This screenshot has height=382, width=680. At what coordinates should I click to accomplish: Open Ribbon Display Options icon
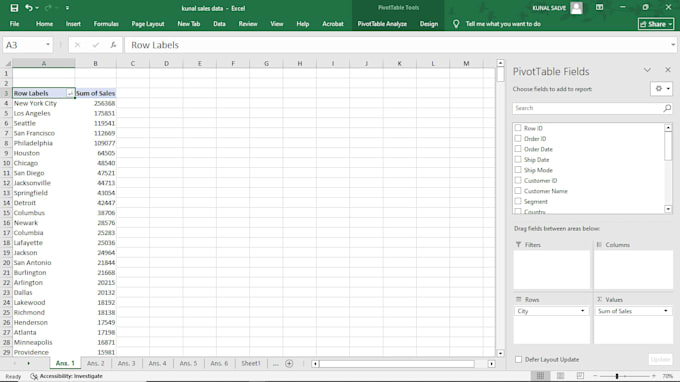599,7
